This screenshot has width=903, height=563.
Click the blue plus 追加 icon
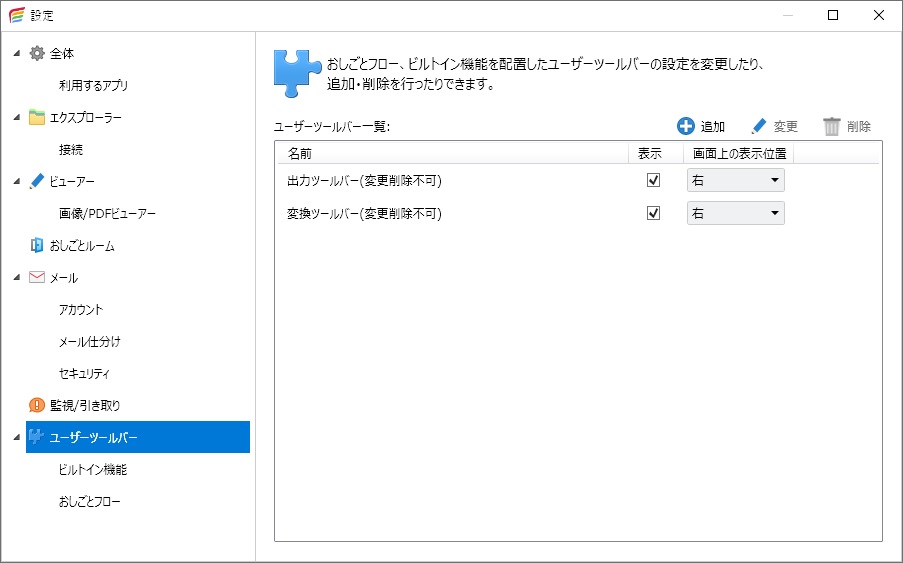[685, 126]
